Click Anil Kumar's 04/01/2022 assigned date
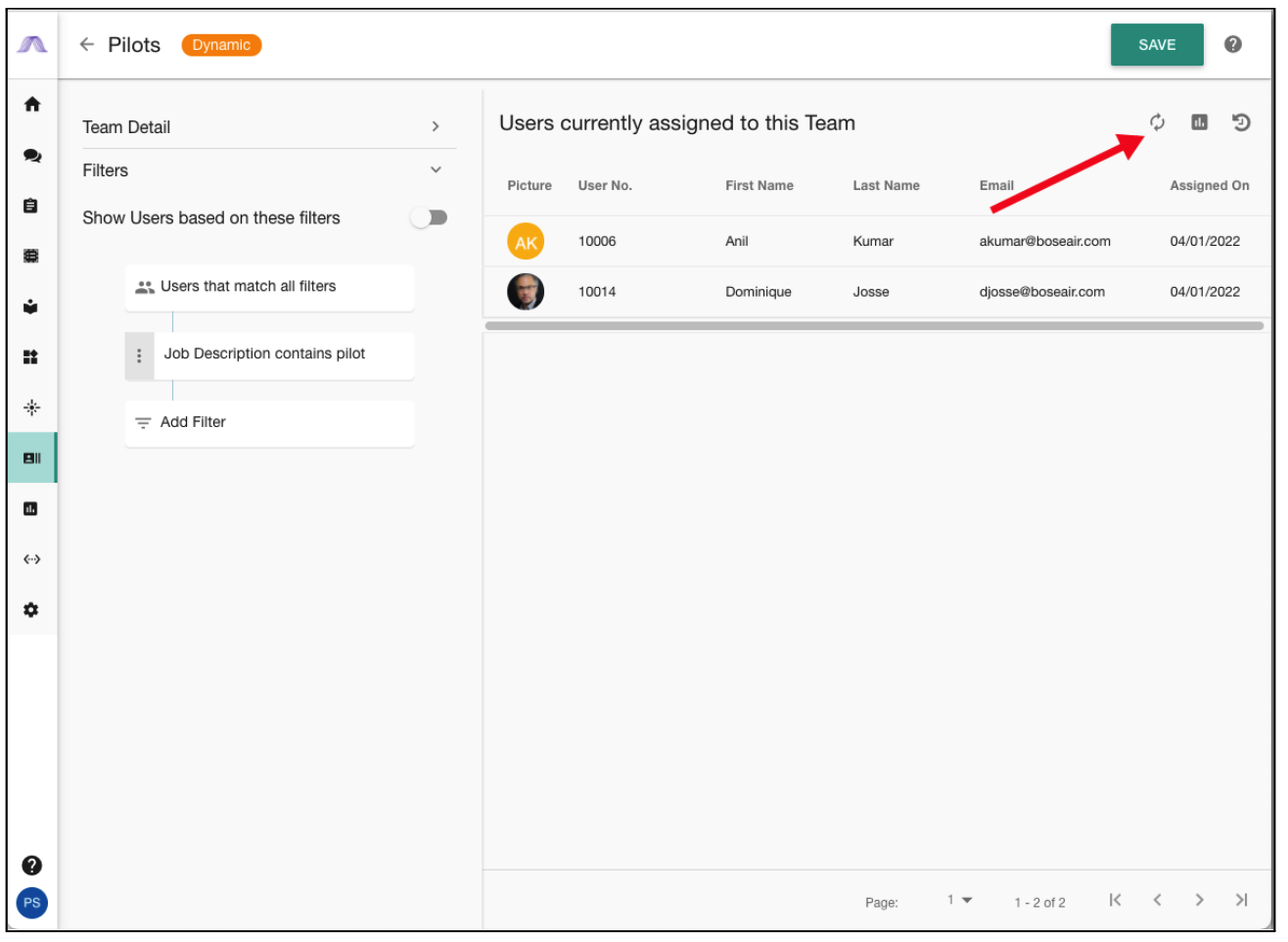The width and height of the screenshot is (1288, 942). 1205,242
